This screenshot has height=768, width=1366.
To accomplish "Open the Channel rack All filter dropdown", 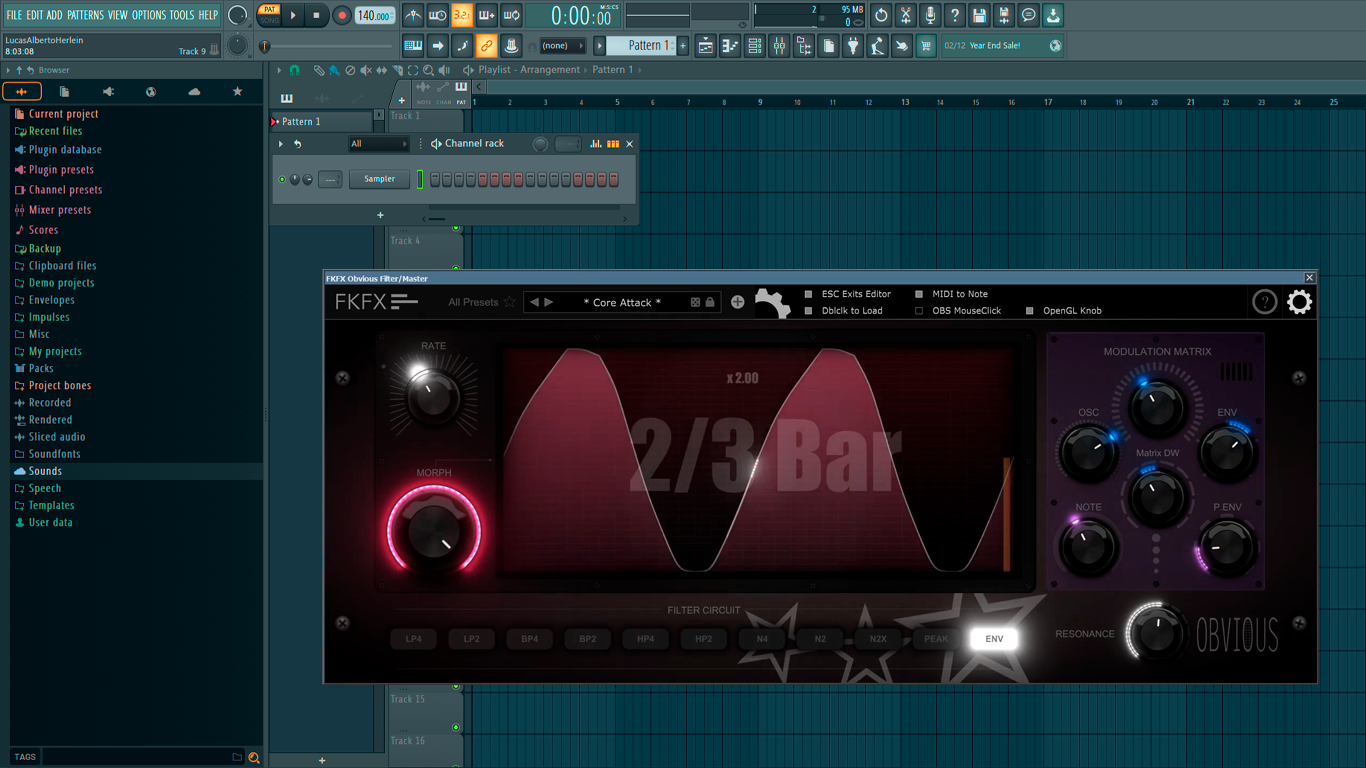I will pos(378,144).
